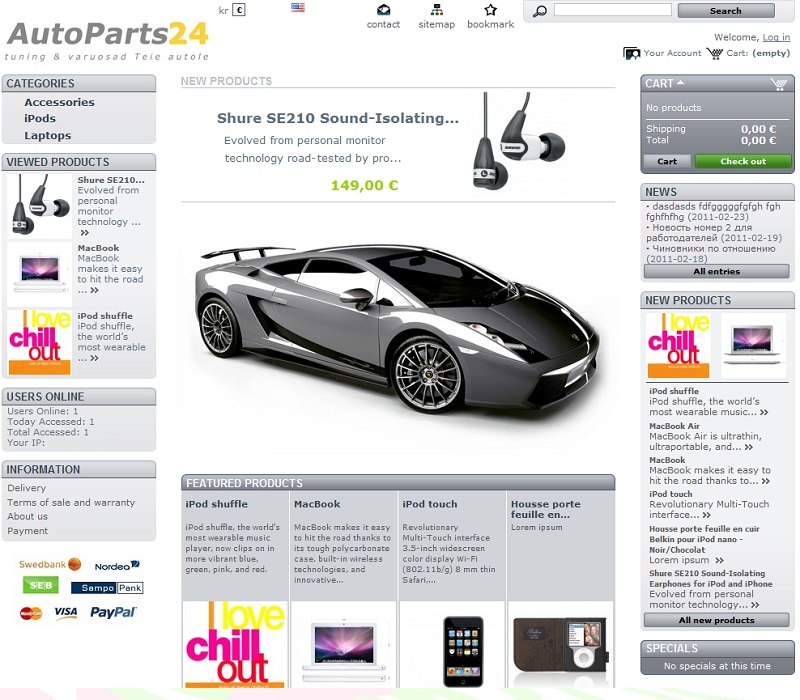This screenshot has width=800, height=700.
Task: Click the green Check out button
Action: (743, 161)
